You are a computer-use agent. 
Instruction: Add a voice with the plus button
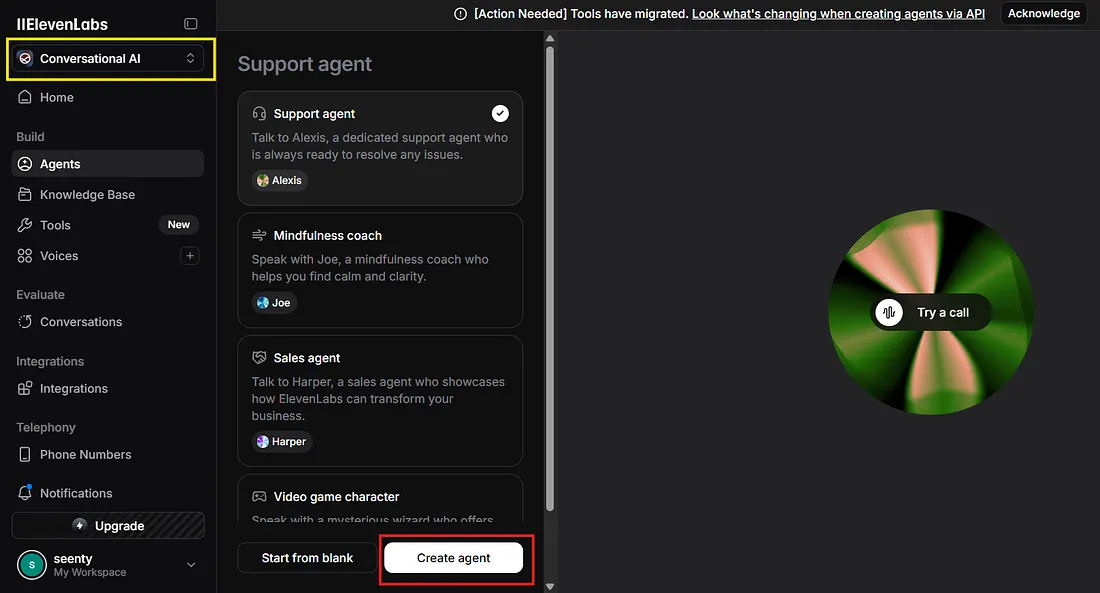pos(189,255)
